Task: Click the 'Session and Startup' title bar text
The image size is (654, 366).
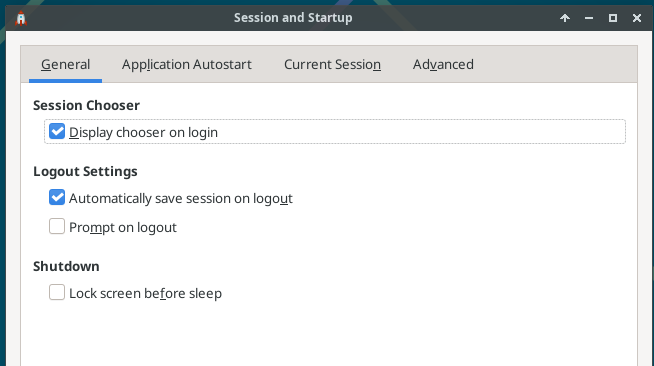Action: point(293,18)
